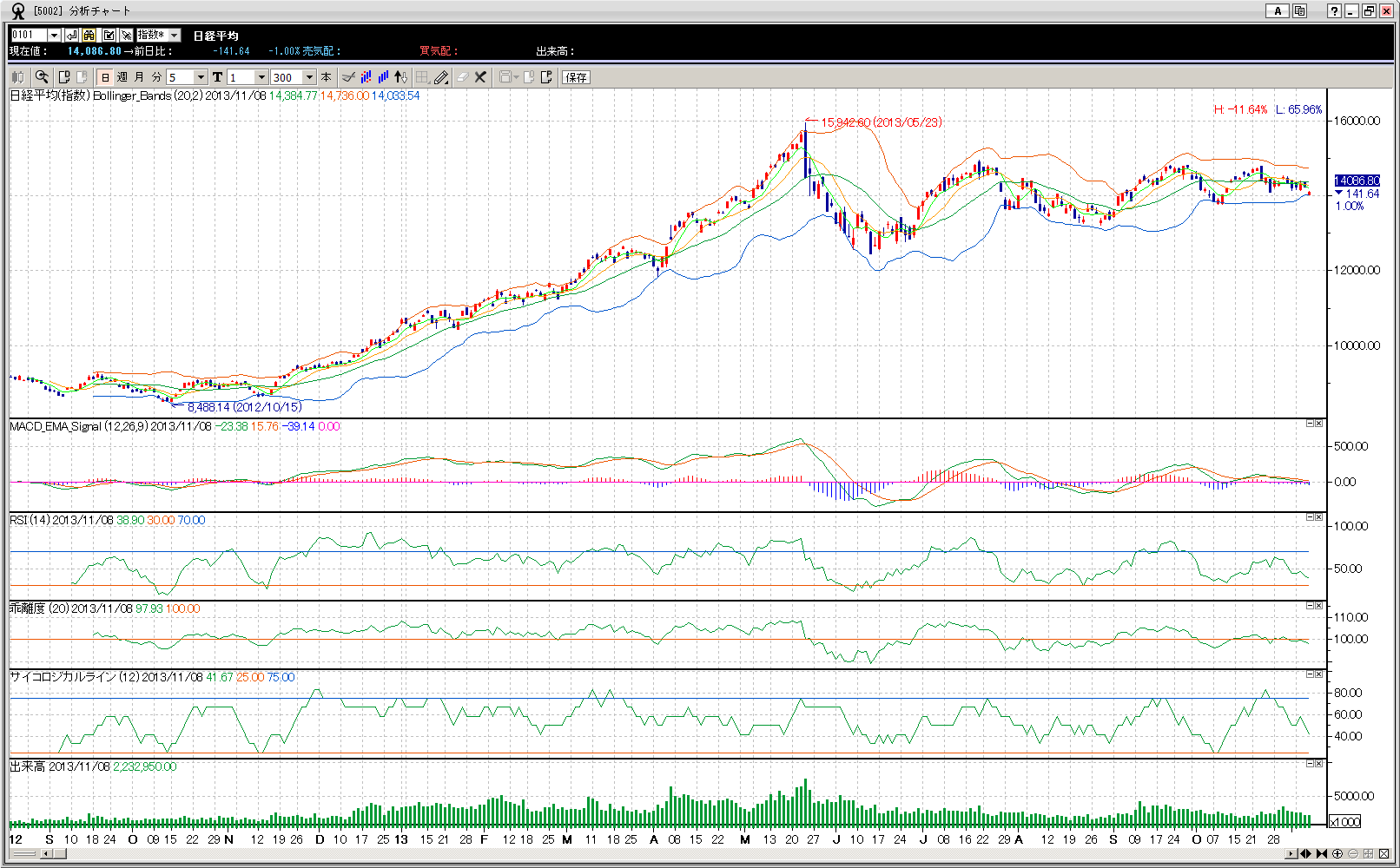Switch to weekly (週) chart timeframe

pyautogui.click(x=122, y=77)
